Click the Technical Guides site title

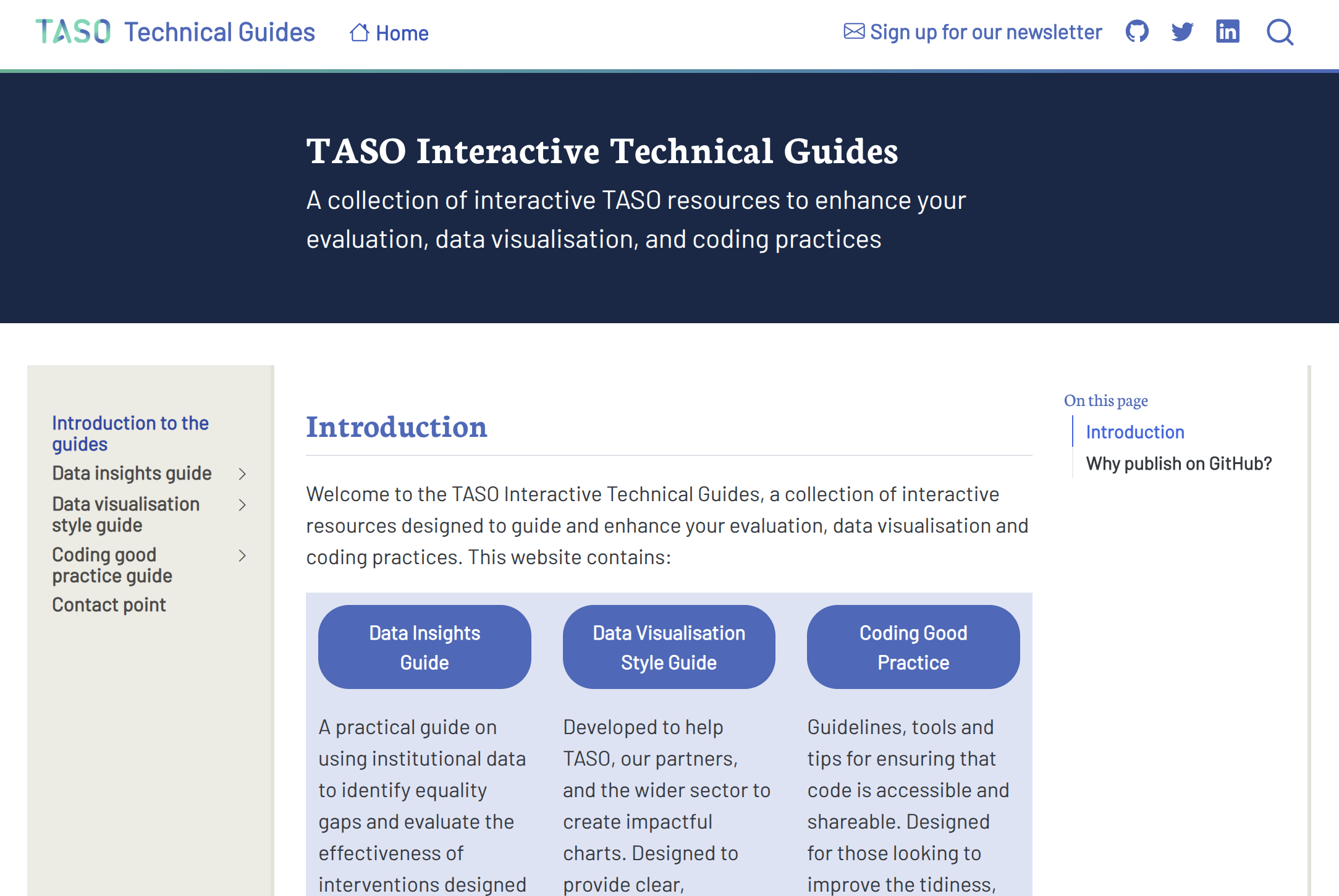219,32
